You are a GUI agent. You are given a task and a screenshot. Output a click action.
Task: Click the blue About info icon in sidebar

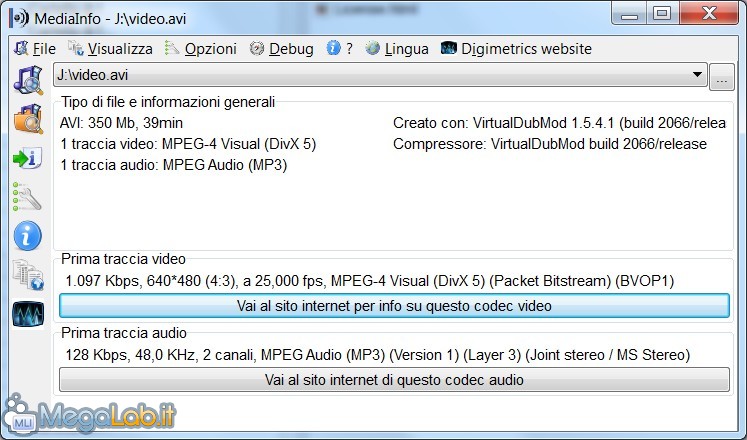coord(28,236)
